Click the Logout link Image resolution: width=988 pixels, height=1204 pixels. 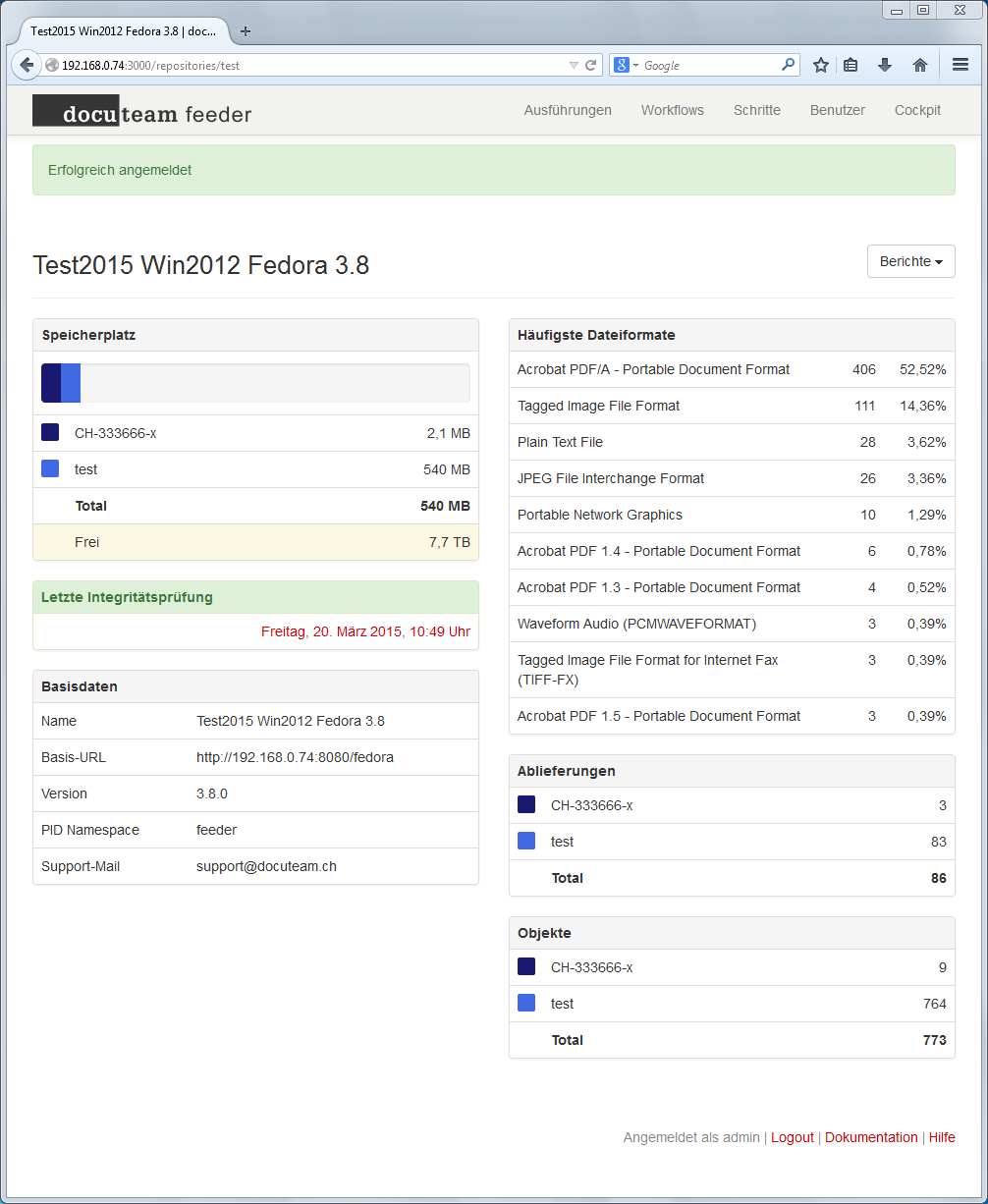click(x=792, y=1137)
